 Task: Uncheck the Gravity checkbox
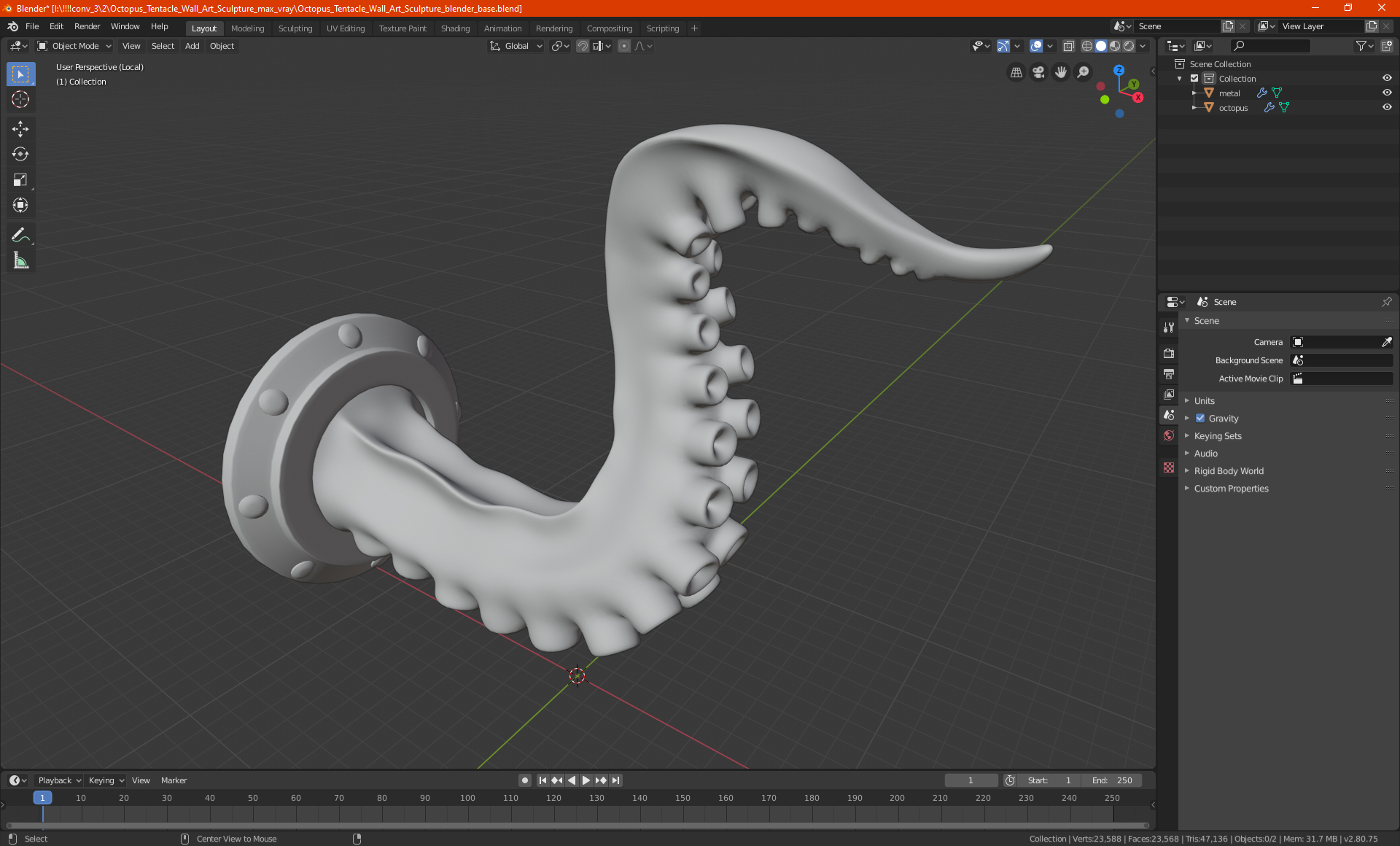[1200, 419]
